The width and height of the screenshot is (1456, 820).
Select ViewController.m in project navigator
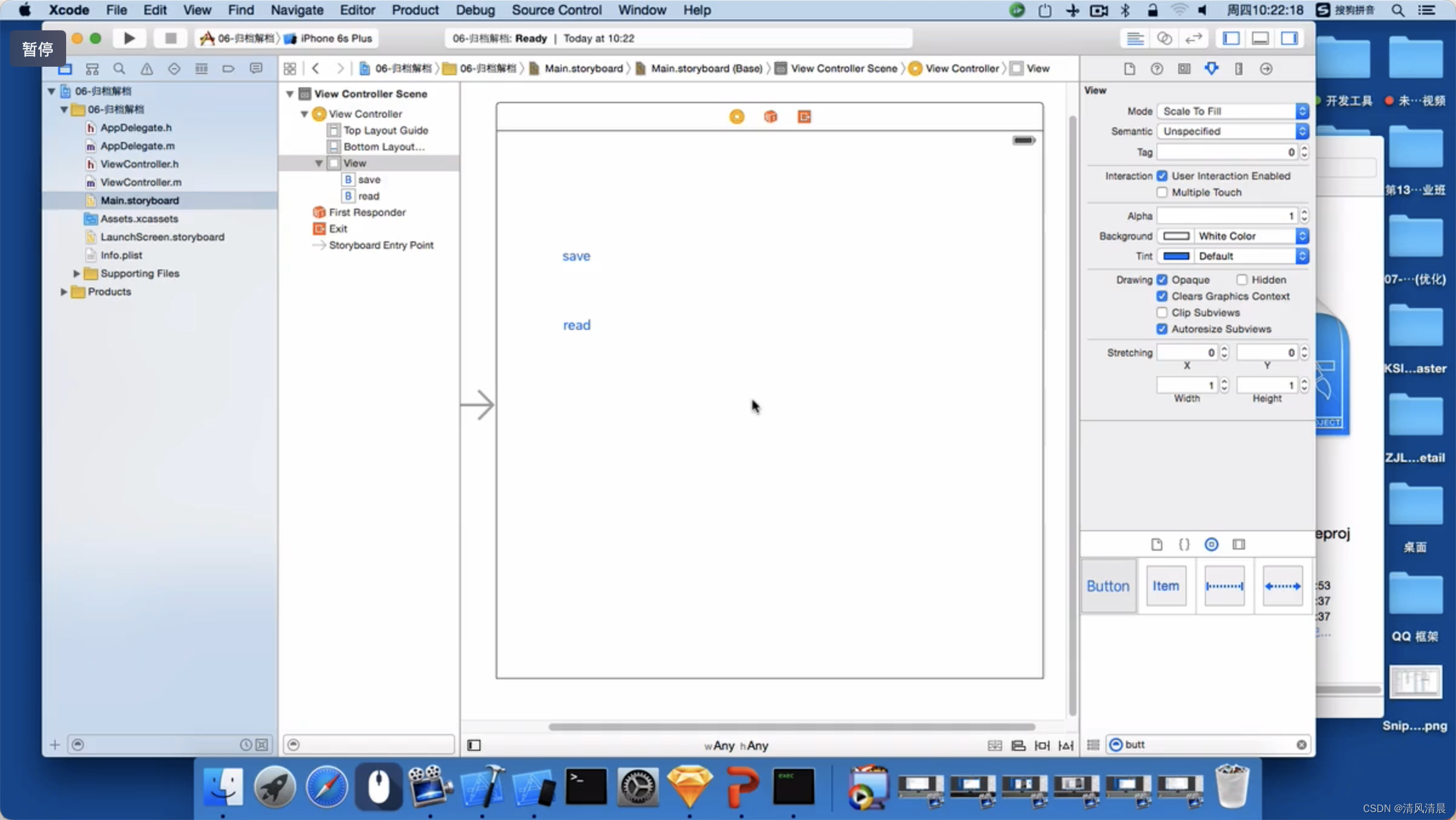pyautogui.click(x=141, y=182)
